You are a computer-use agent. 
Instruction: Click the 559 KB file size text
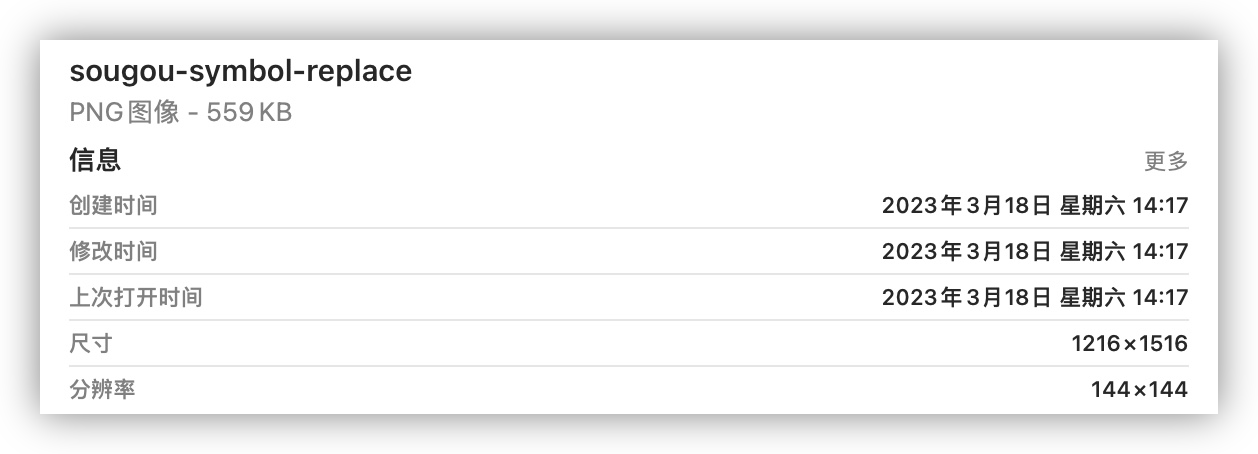(x=249, y=113)
